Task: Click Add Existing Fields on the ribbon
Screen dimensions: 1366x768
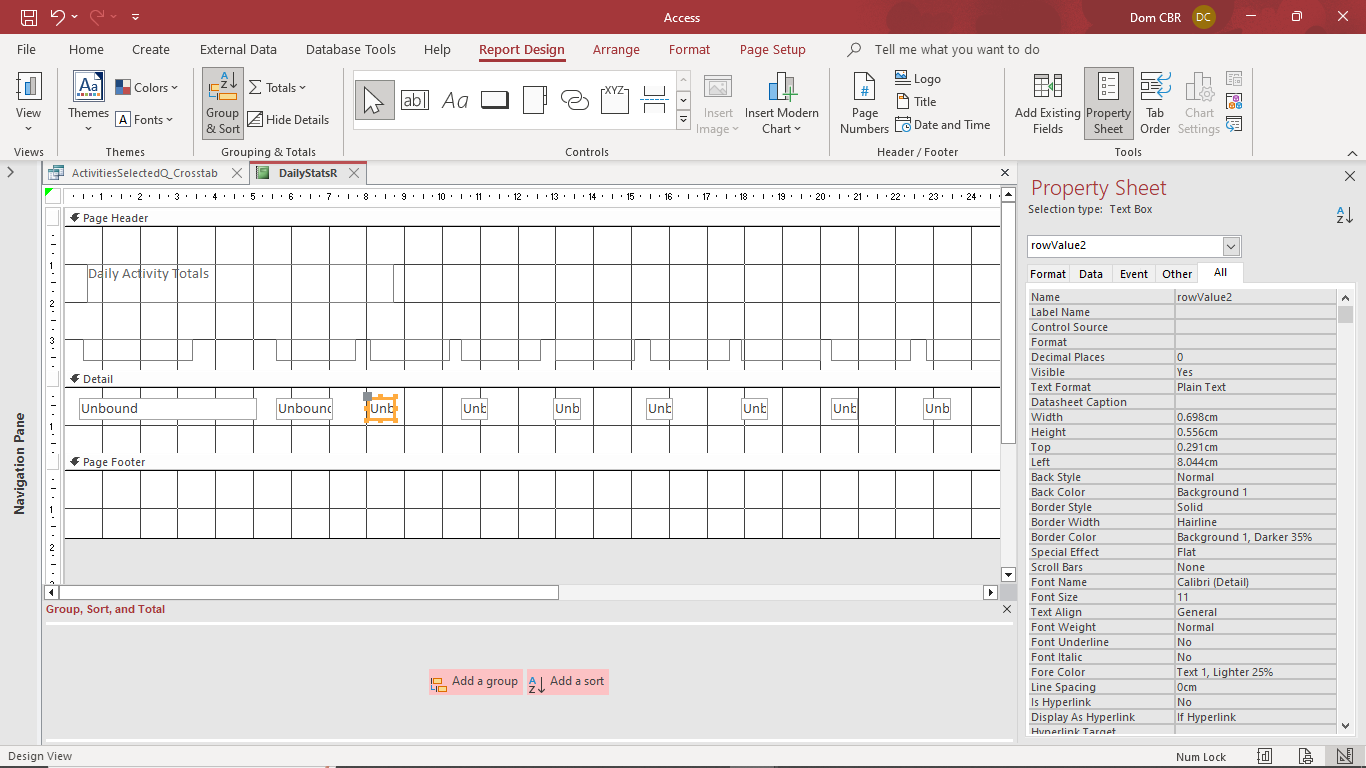Action: [1047, 103]
